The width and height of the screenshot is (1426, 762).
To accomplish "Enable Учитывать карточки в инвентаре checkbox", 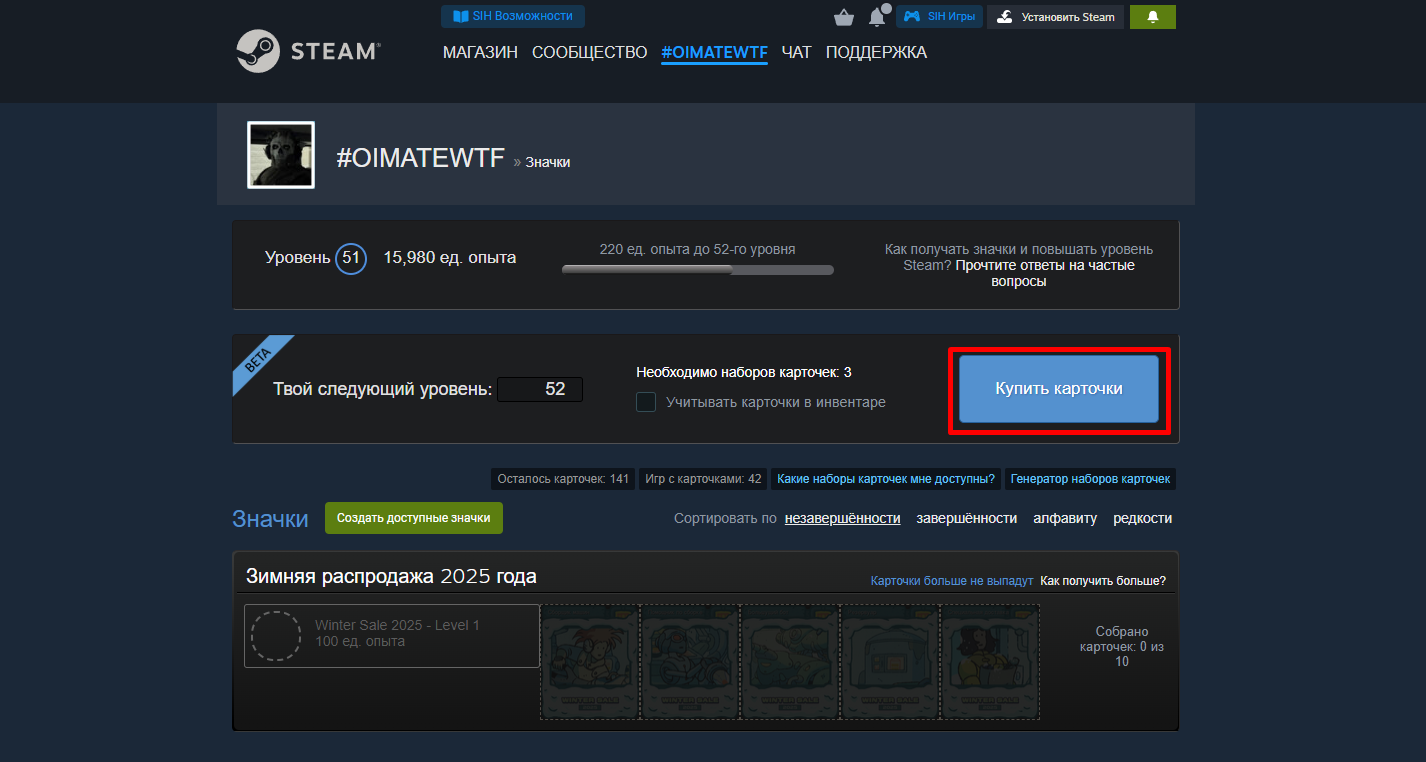I will 647,402.
